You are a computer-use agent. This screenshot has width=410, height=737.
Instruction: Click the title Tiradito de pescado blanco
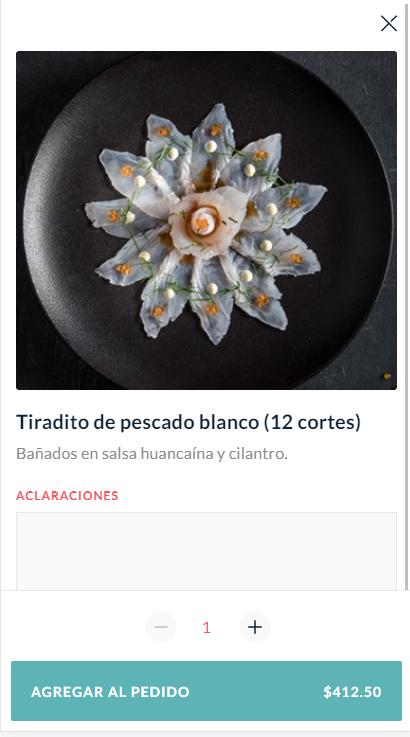[x=137, y=422]
